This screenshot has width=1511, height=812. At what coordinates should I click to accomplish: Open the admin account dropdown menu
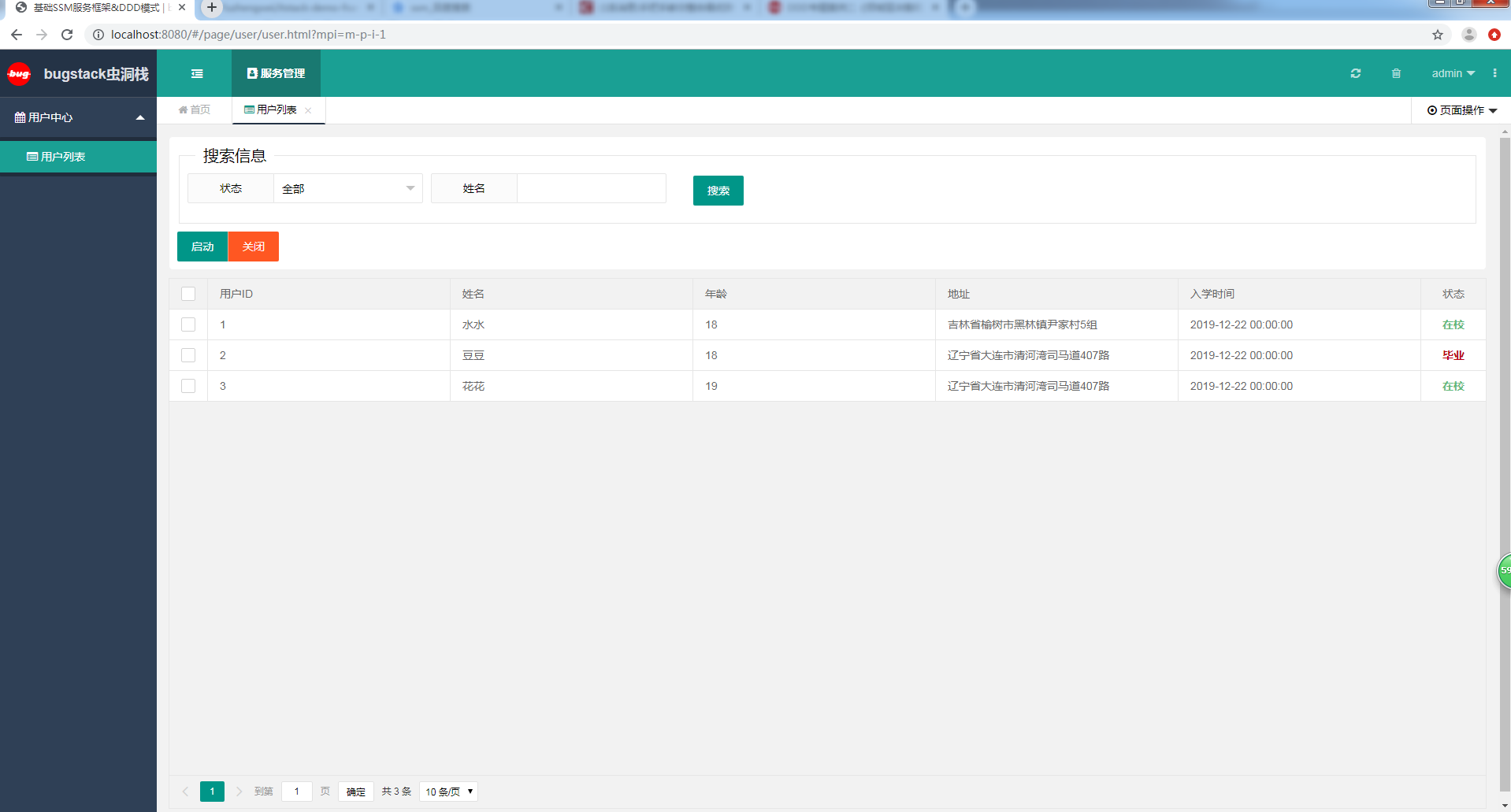tap(1452, 73)
